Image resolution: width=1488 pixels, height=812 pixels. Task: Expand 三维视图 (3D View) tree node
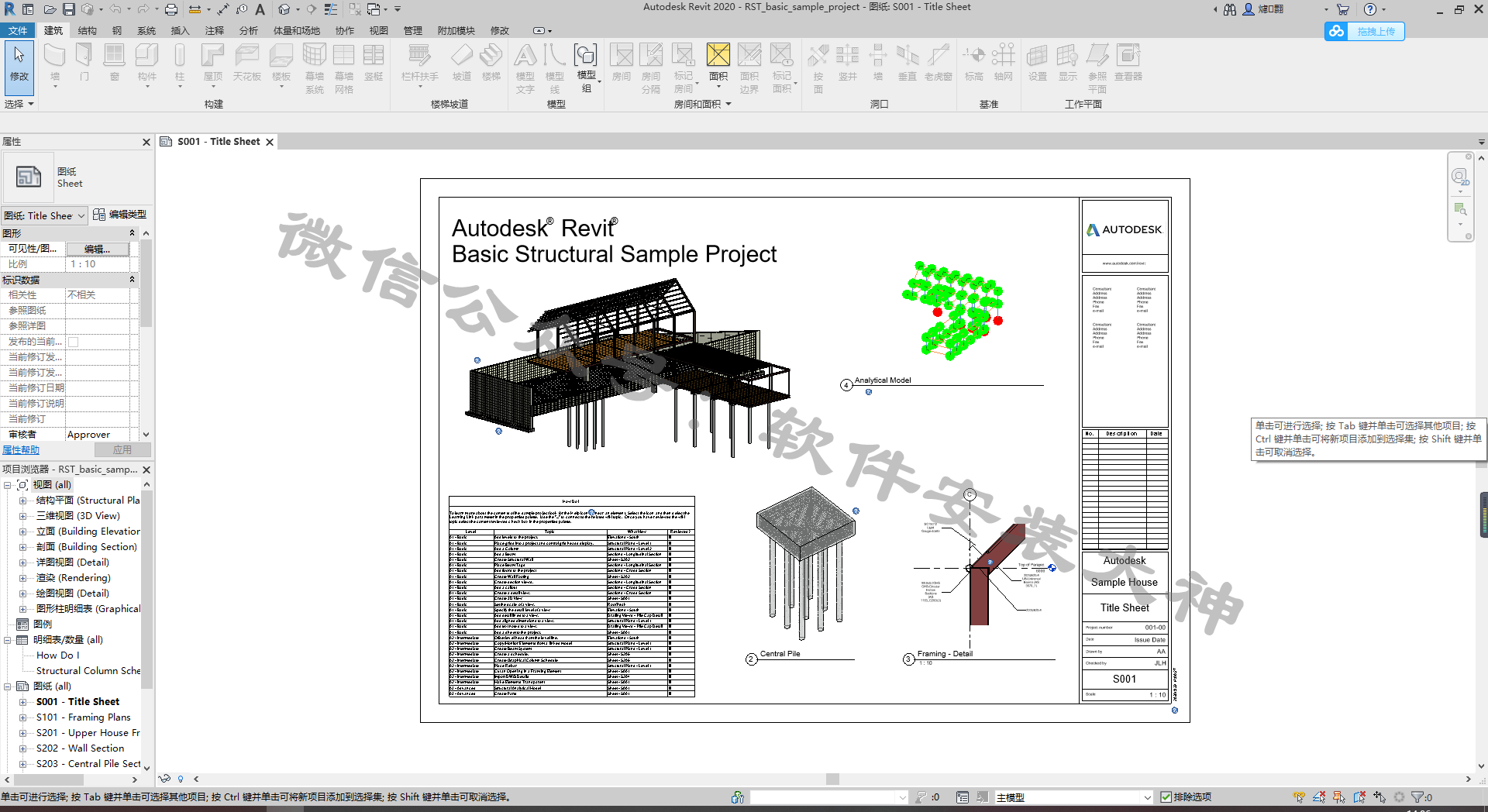click(x=22, y=516)
